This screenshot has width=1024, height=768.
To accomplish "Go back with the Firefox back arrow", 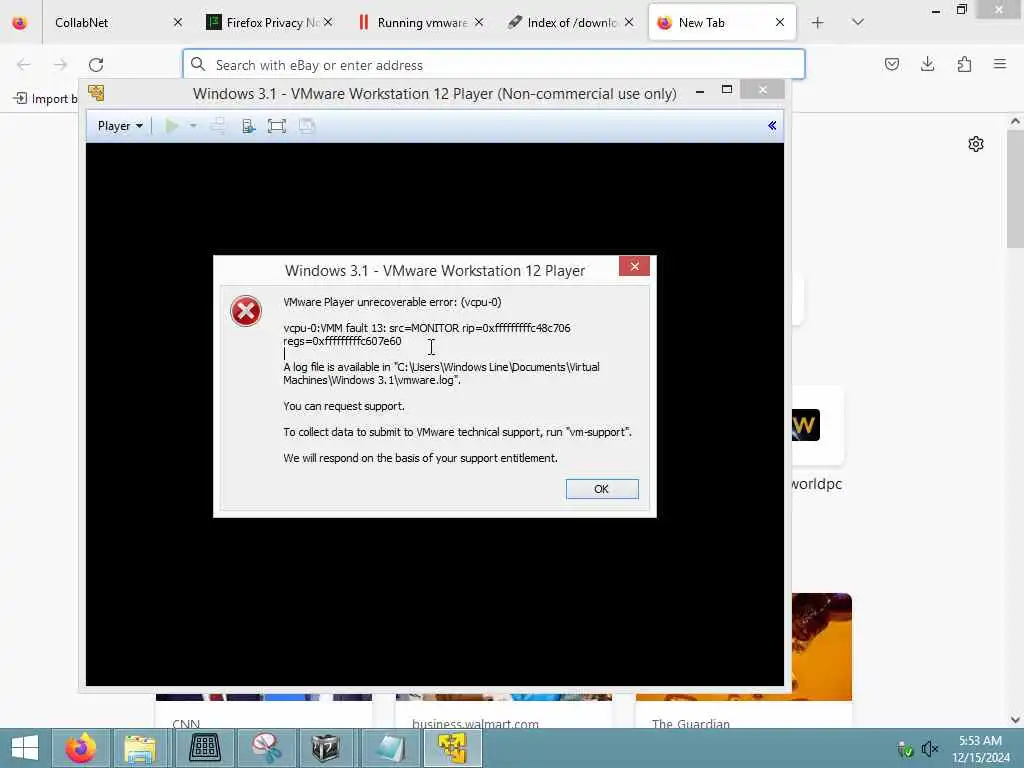I will point(24,65).
